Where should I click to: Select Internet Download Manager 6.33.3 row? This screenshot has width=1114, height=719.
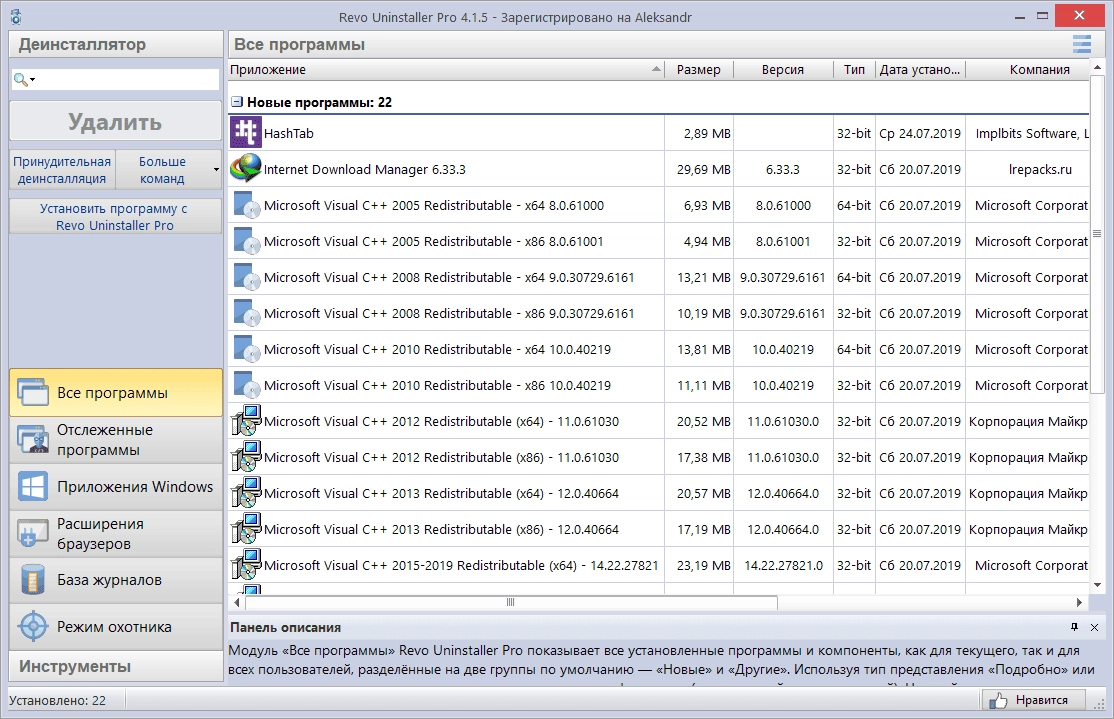[x=658, y=169]
